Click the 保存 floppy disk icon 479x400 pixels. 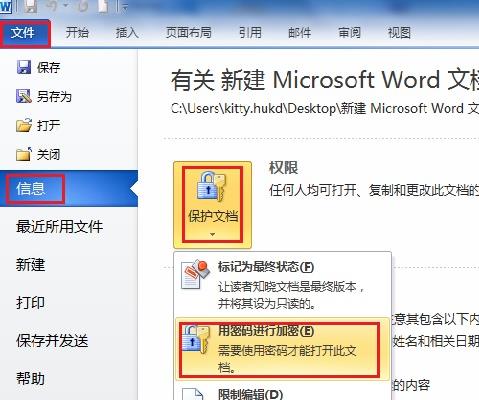pyautogui.click(x=24, y=67)
